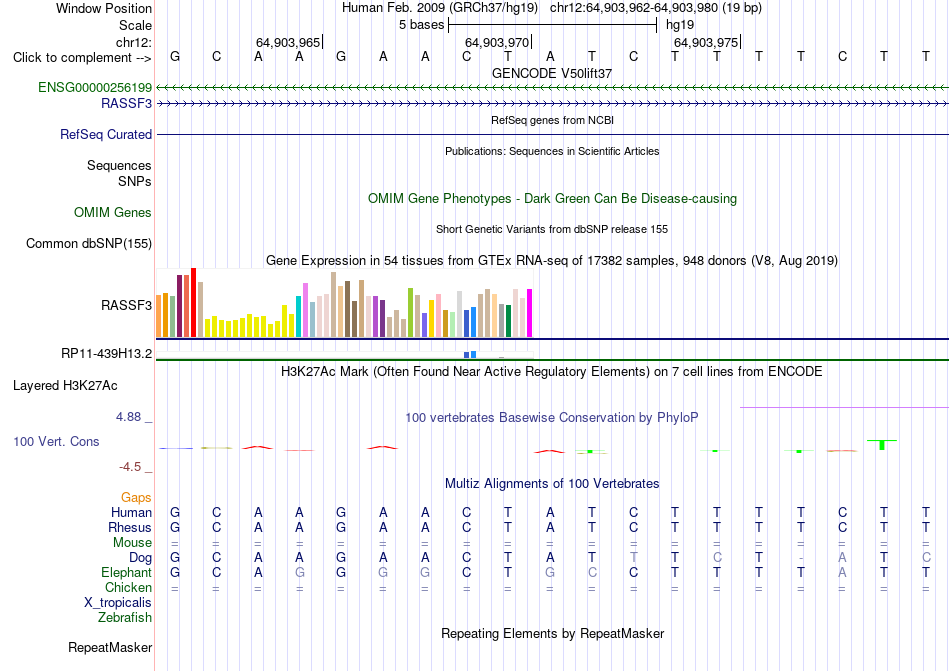Open GENCODE V50lift37 track title
The width and height of the screenshot is (950, 671).
[x=552, y=73]
